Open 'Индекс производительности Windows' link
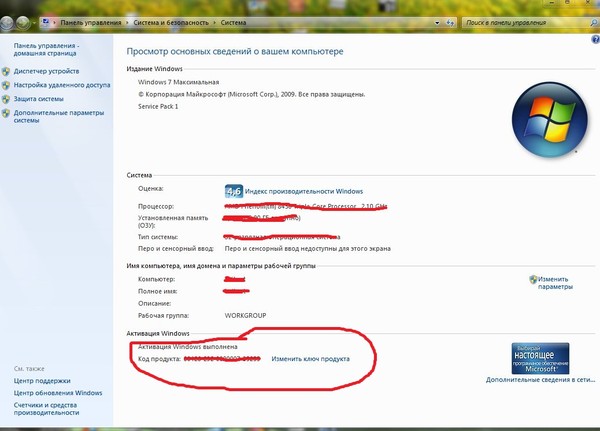 tap(304, 191)
